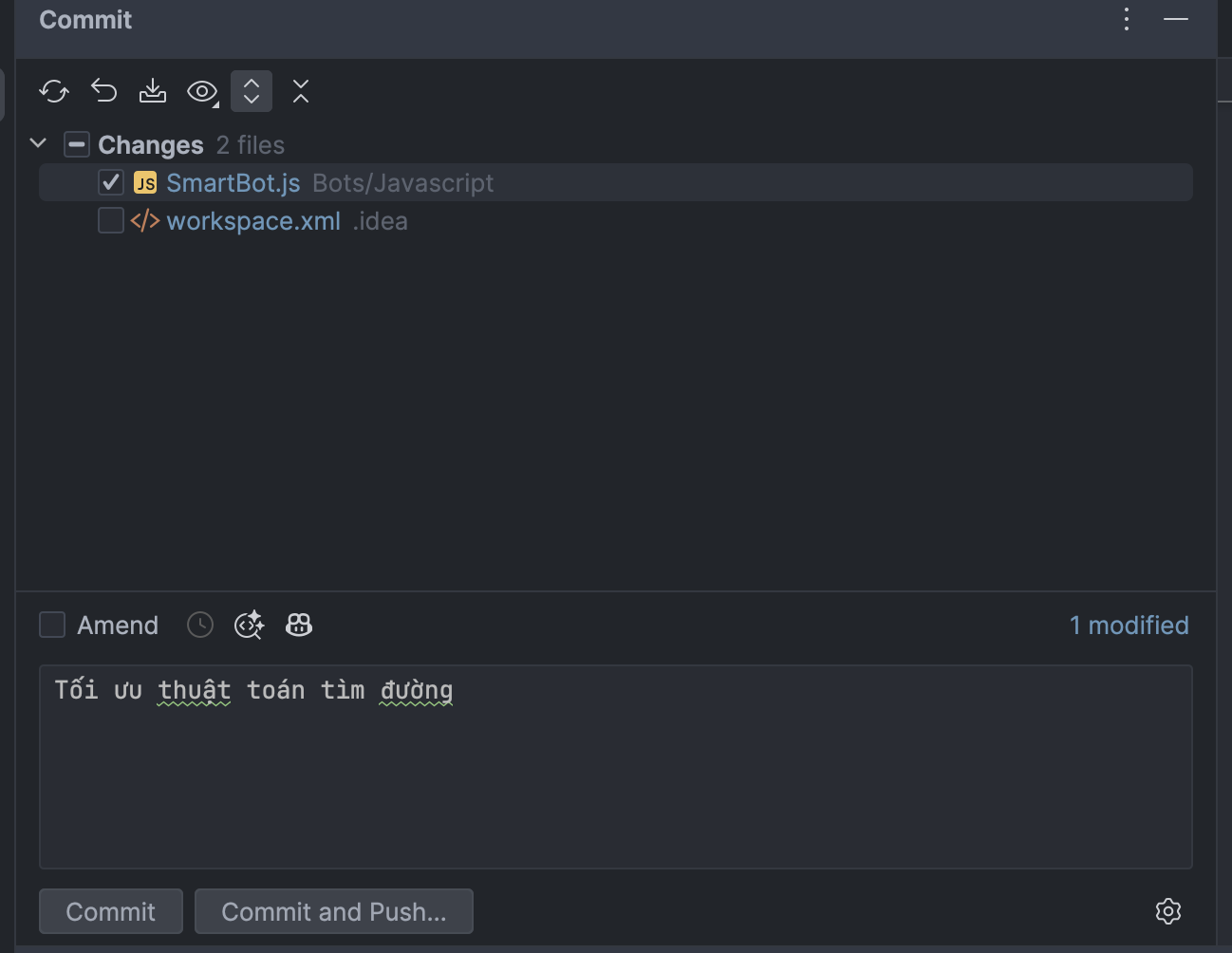Click the Commit and Push button

334,911
